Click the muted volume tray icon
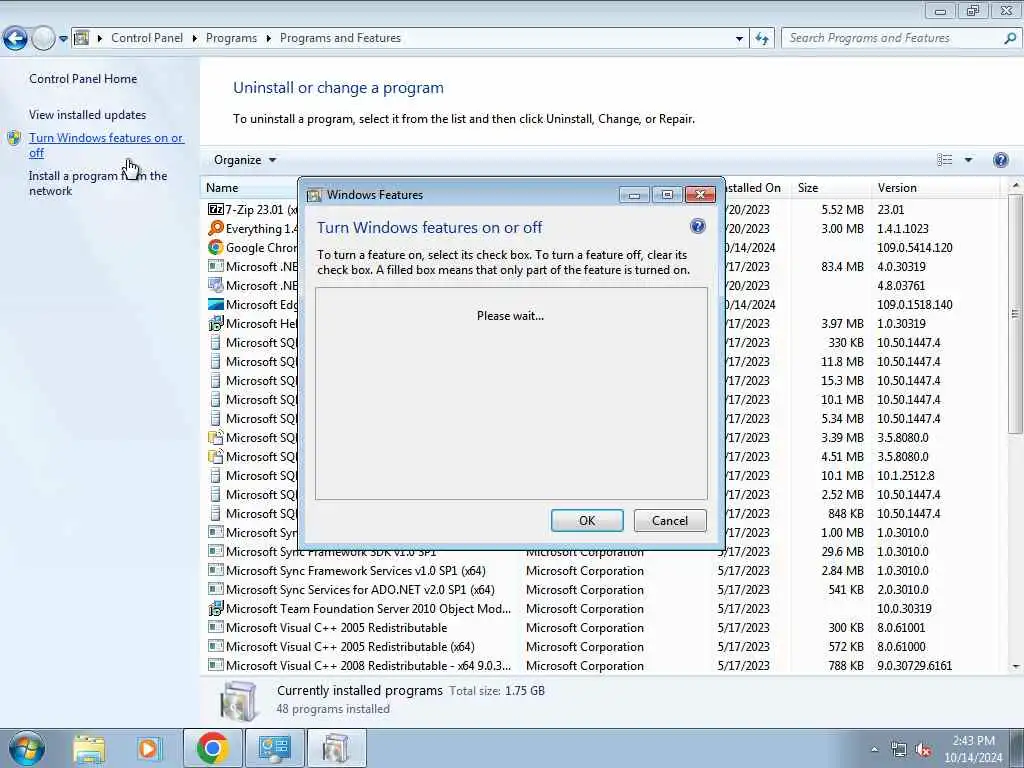Screen dimensions: 1024x768 point(923,750)
